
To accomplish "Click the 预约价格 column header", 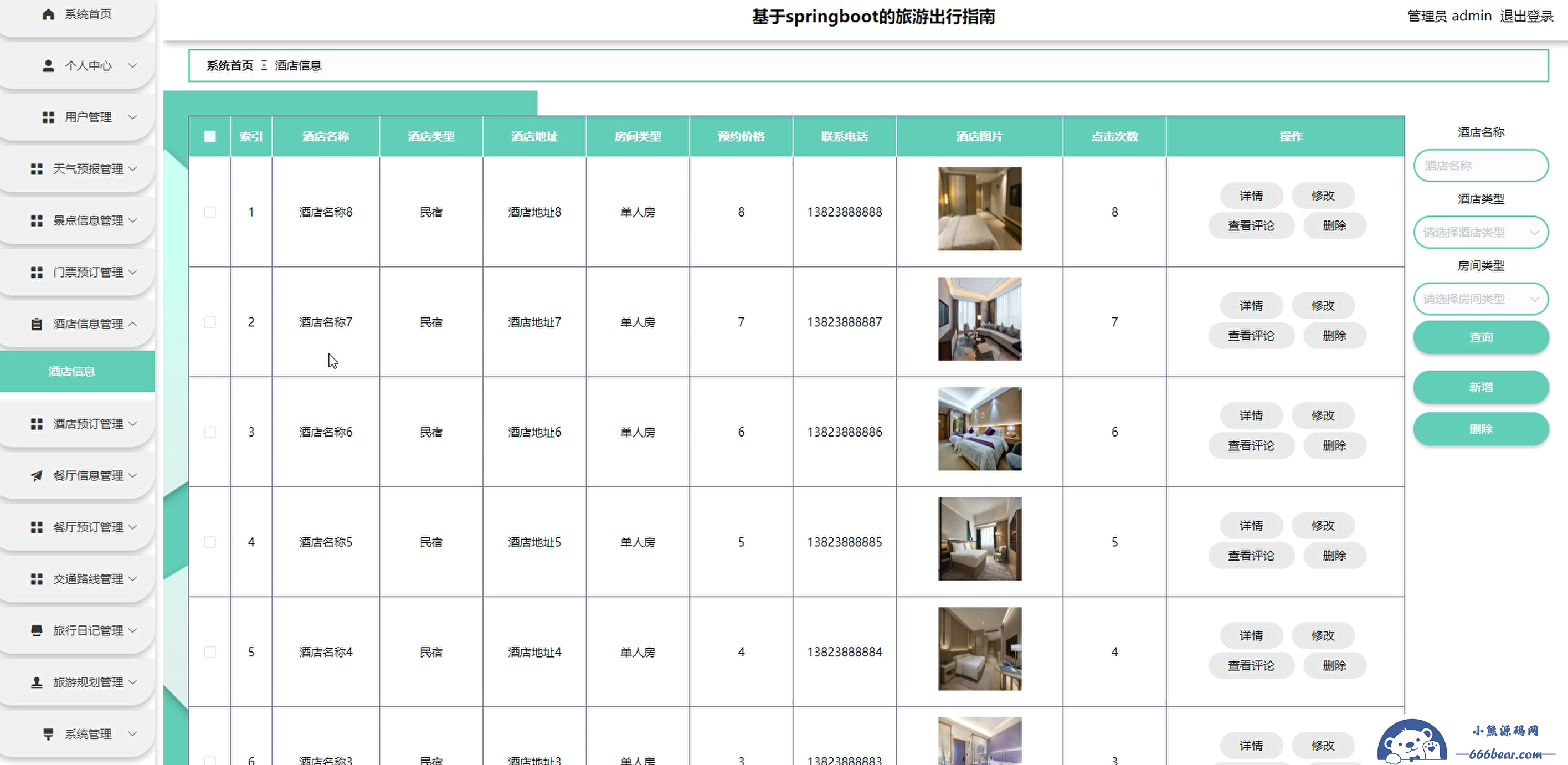I will coord(742,136).
